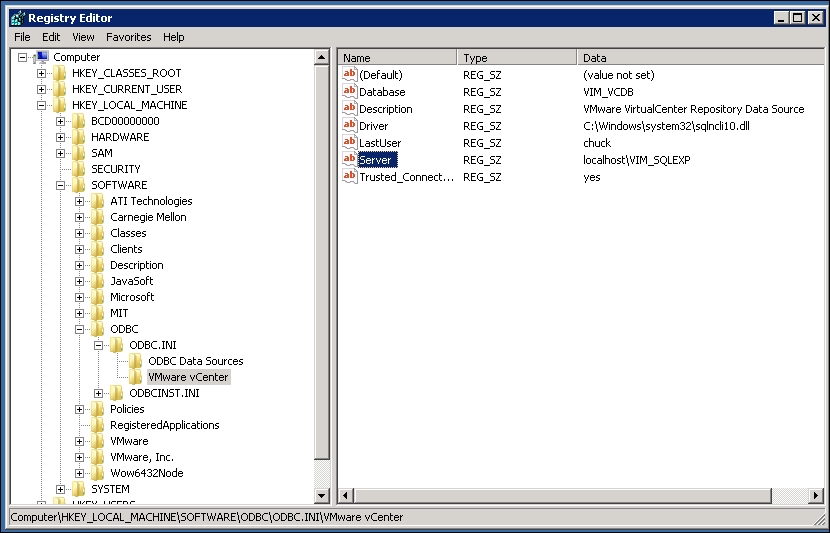Click the RegisteredApplications folder icon

[97, 425]
